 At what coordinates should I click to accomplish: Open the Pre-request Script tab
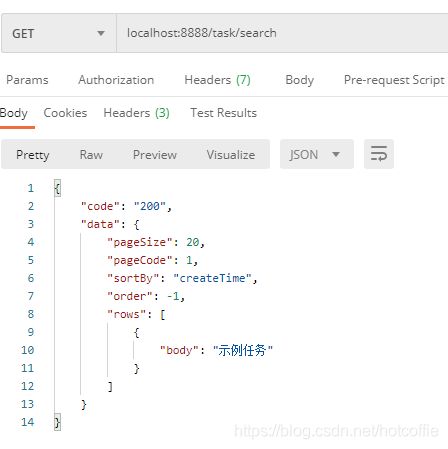pyautogui.click(x=394, y=80)
